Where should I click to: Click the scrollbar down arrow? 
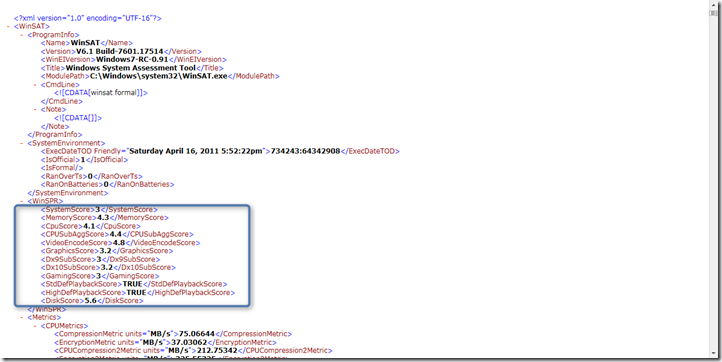click(x=714, y=354)
